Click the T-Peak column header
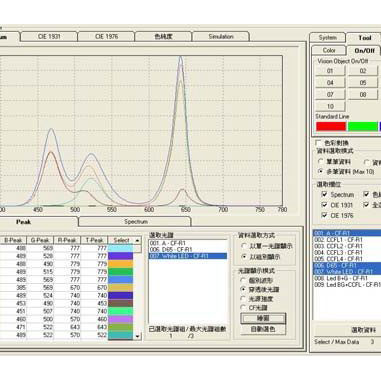 pyautogui.click(x=94, y=240)
